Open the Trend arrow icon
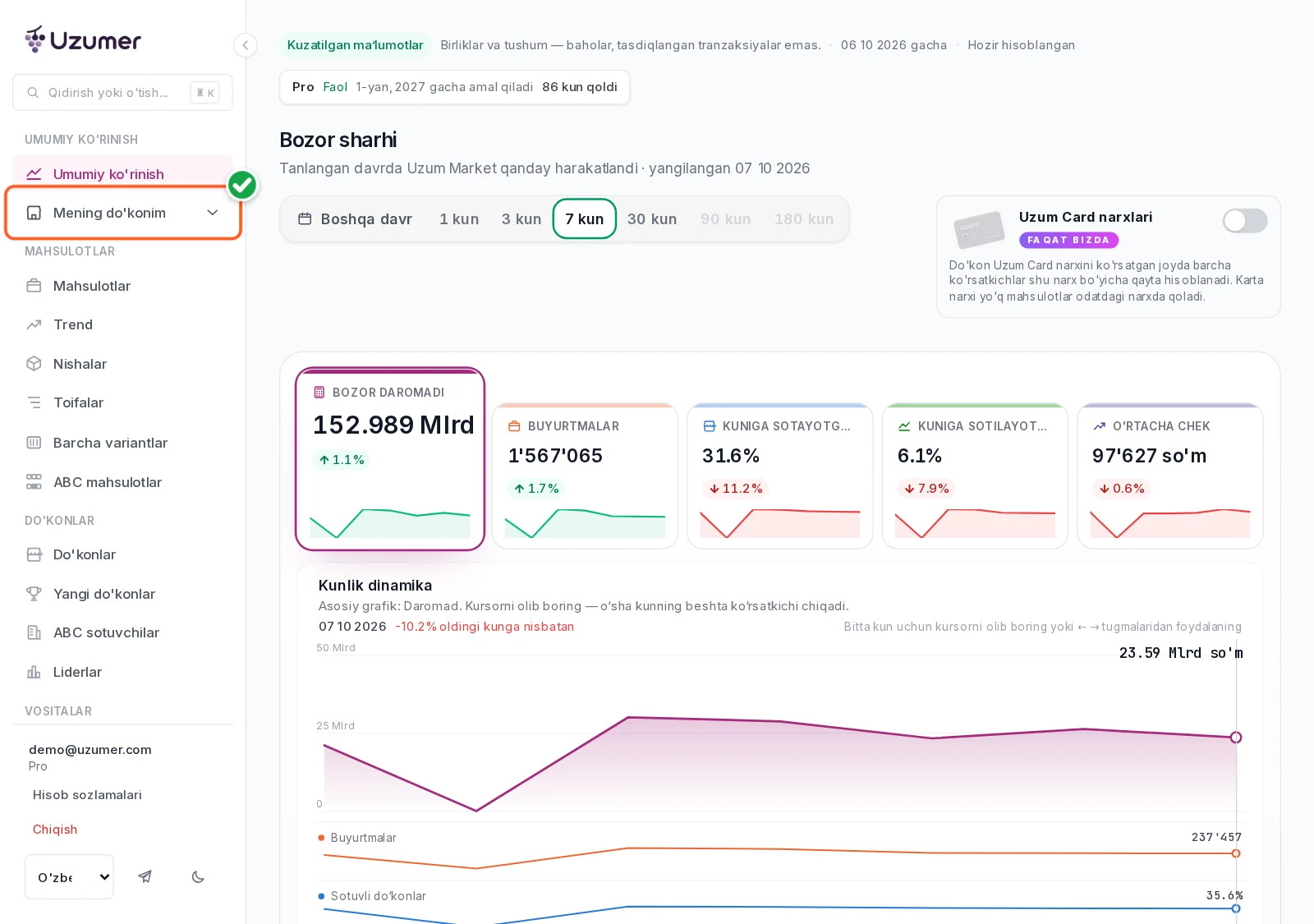1314x924 pixels. coord(34,324)
